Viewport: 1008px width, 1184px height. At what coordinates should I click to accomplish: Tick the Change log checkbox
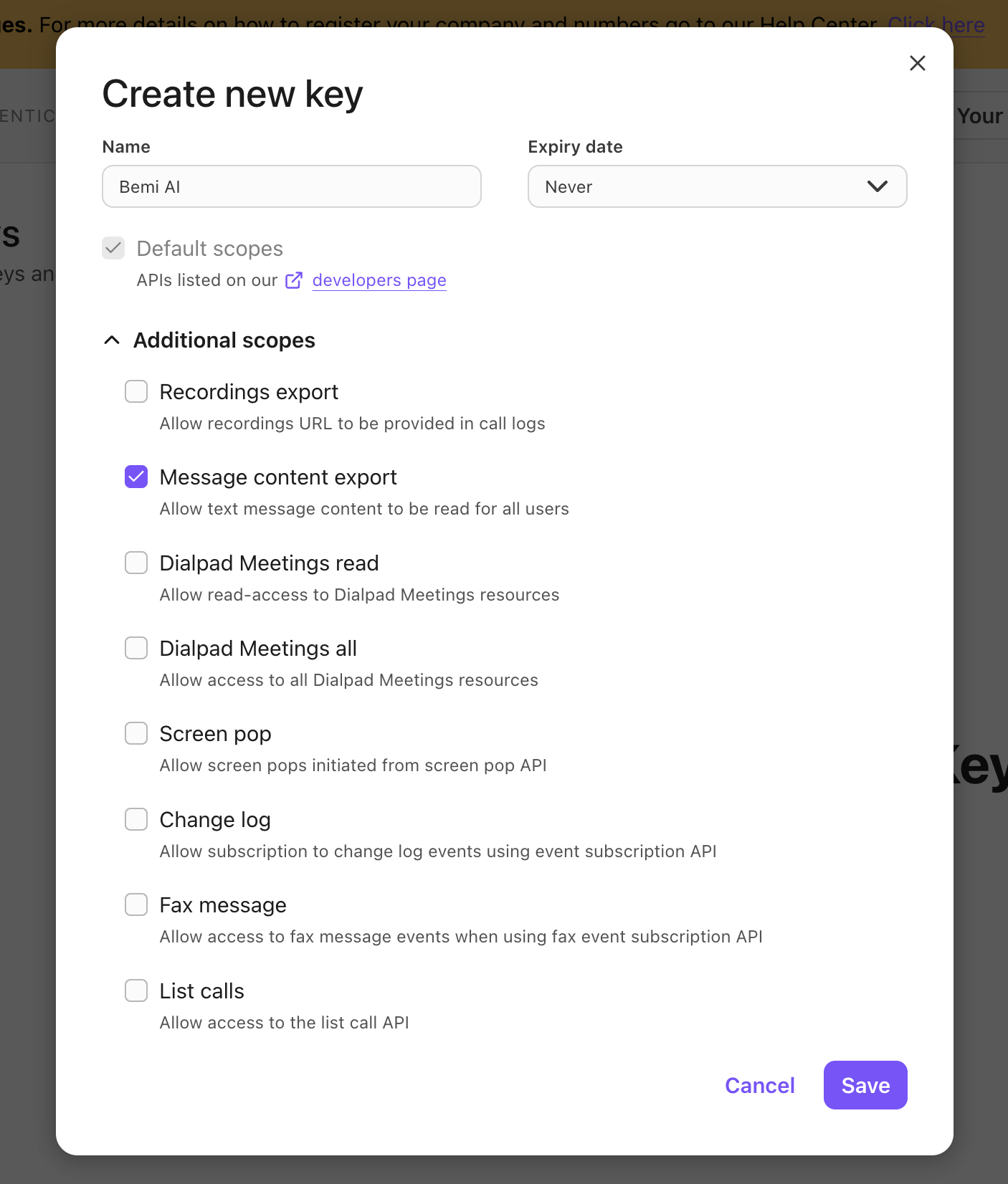136,819
